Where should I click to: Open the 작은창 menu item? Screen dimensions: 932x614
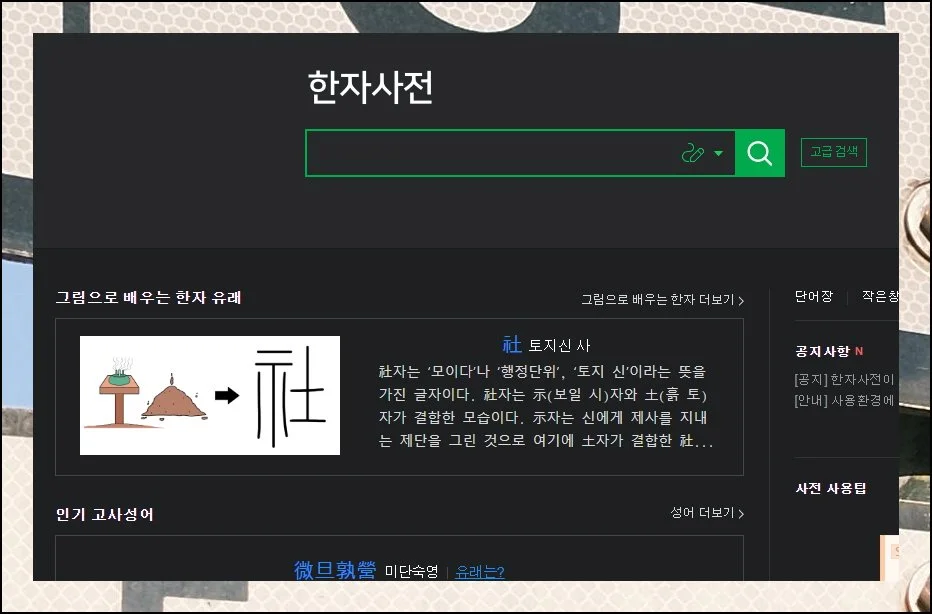coord(879,297)
